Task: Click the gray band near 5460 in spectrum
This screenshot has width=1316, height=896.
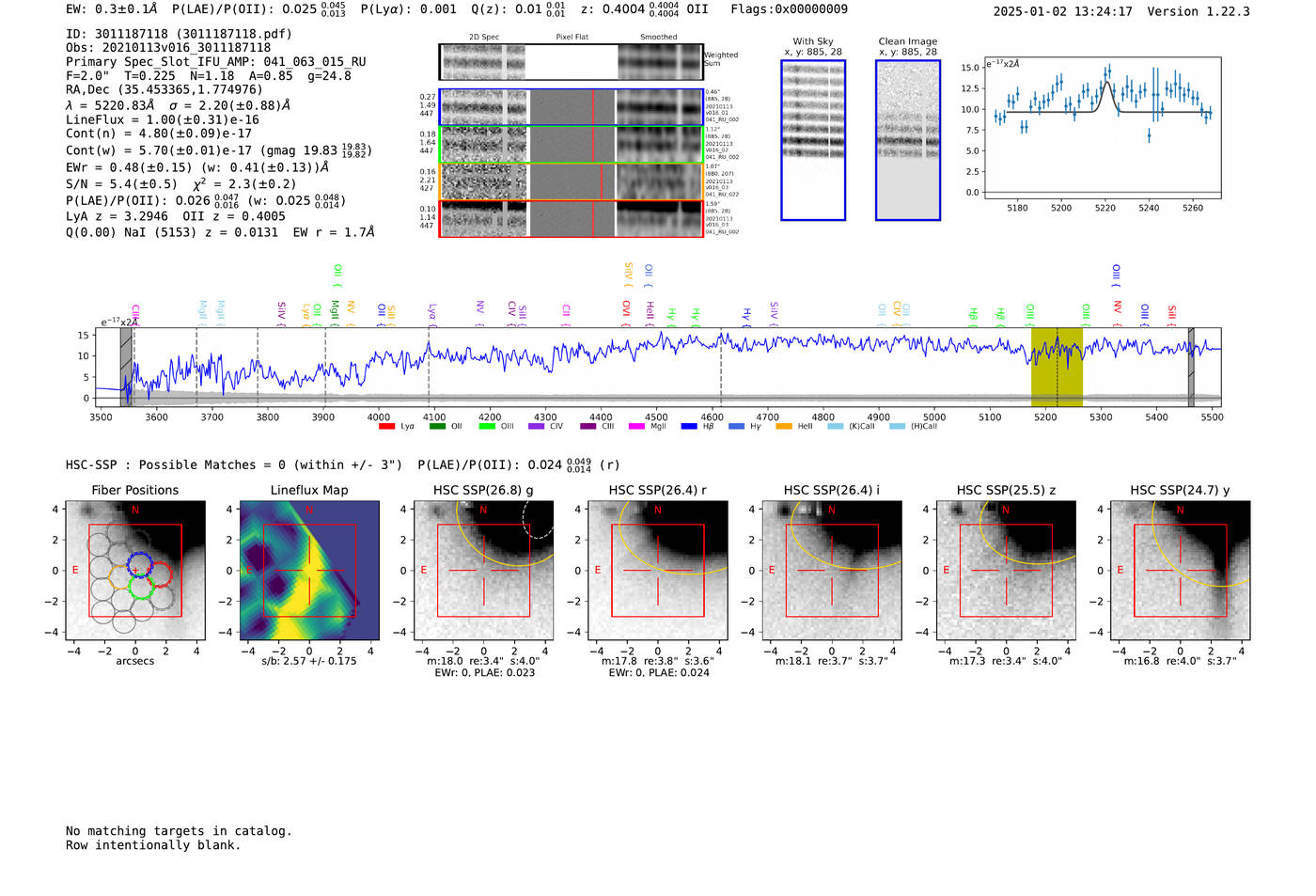Action: click(1191, 368)
